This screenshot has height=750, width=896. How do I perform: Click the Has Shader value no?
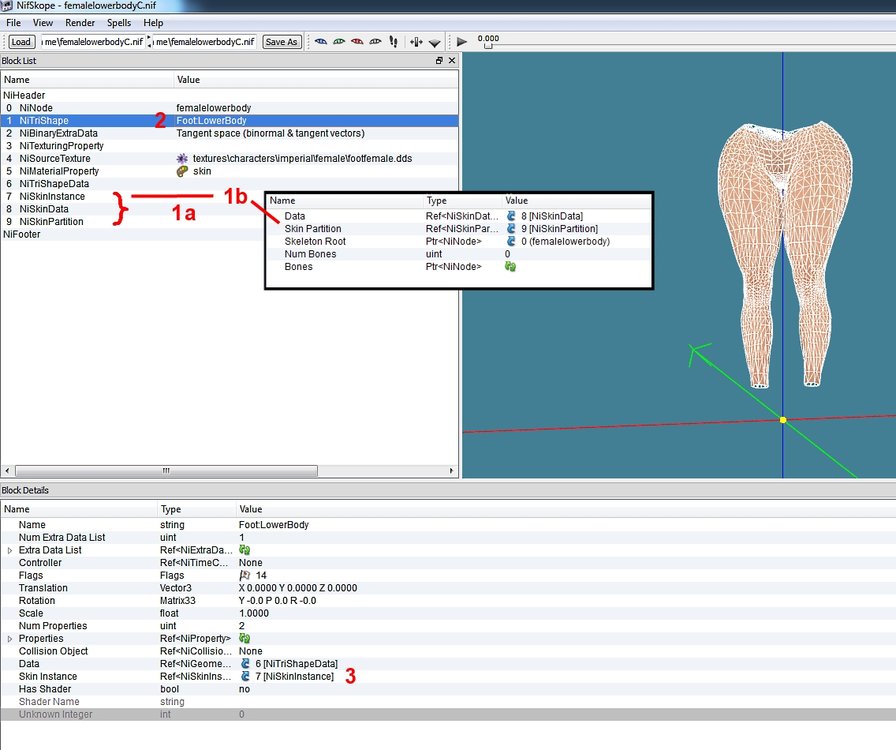(x=245, y=689)
